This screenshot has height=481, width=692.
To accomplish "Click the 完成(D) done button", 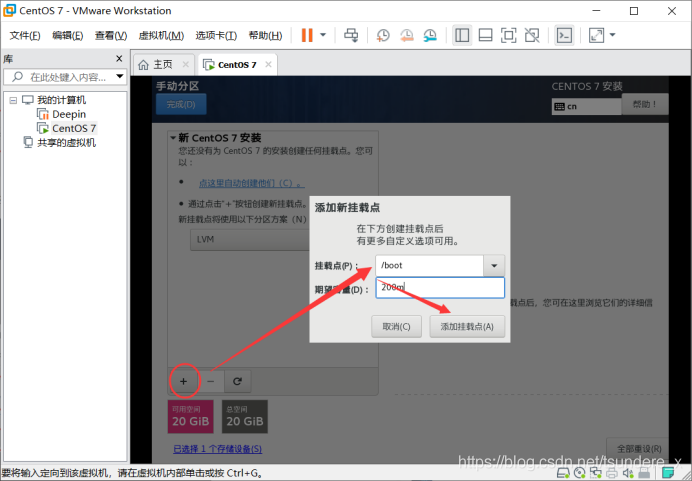I will [181, 105].
